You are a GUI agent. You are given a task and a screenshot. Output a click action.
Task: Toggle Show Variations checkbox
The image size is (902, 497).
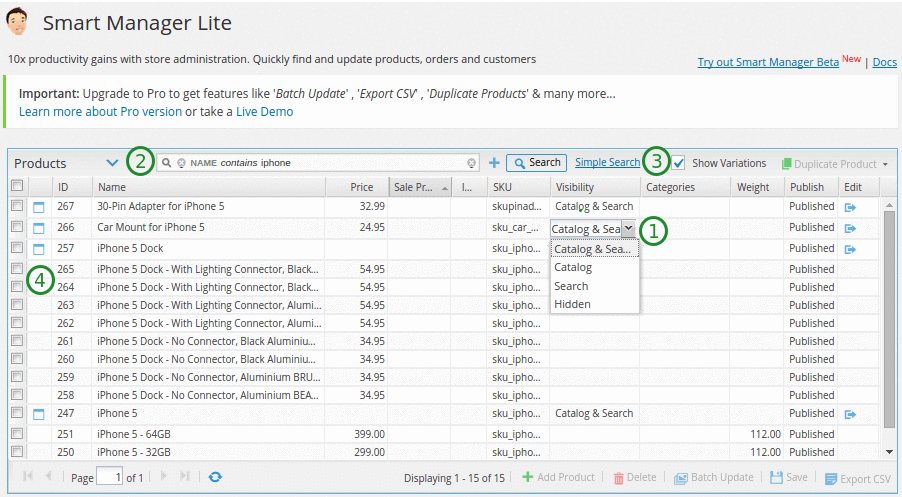click(x=679, y=163)
